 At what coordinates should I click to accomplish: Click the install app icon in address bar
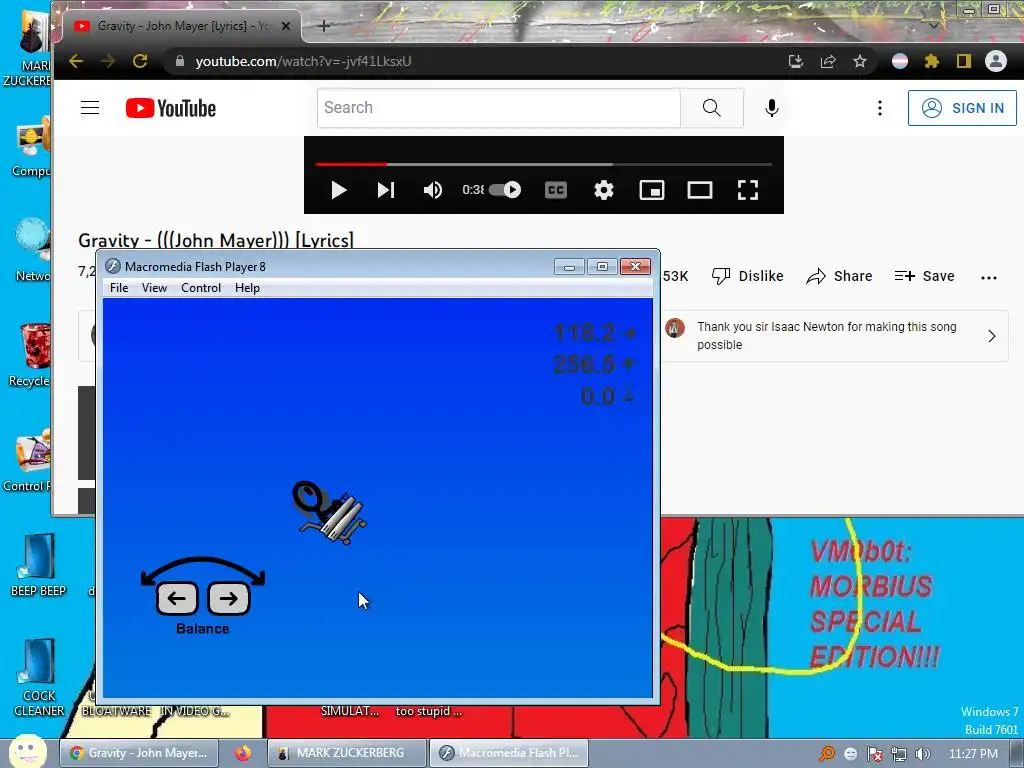(795, 61)
